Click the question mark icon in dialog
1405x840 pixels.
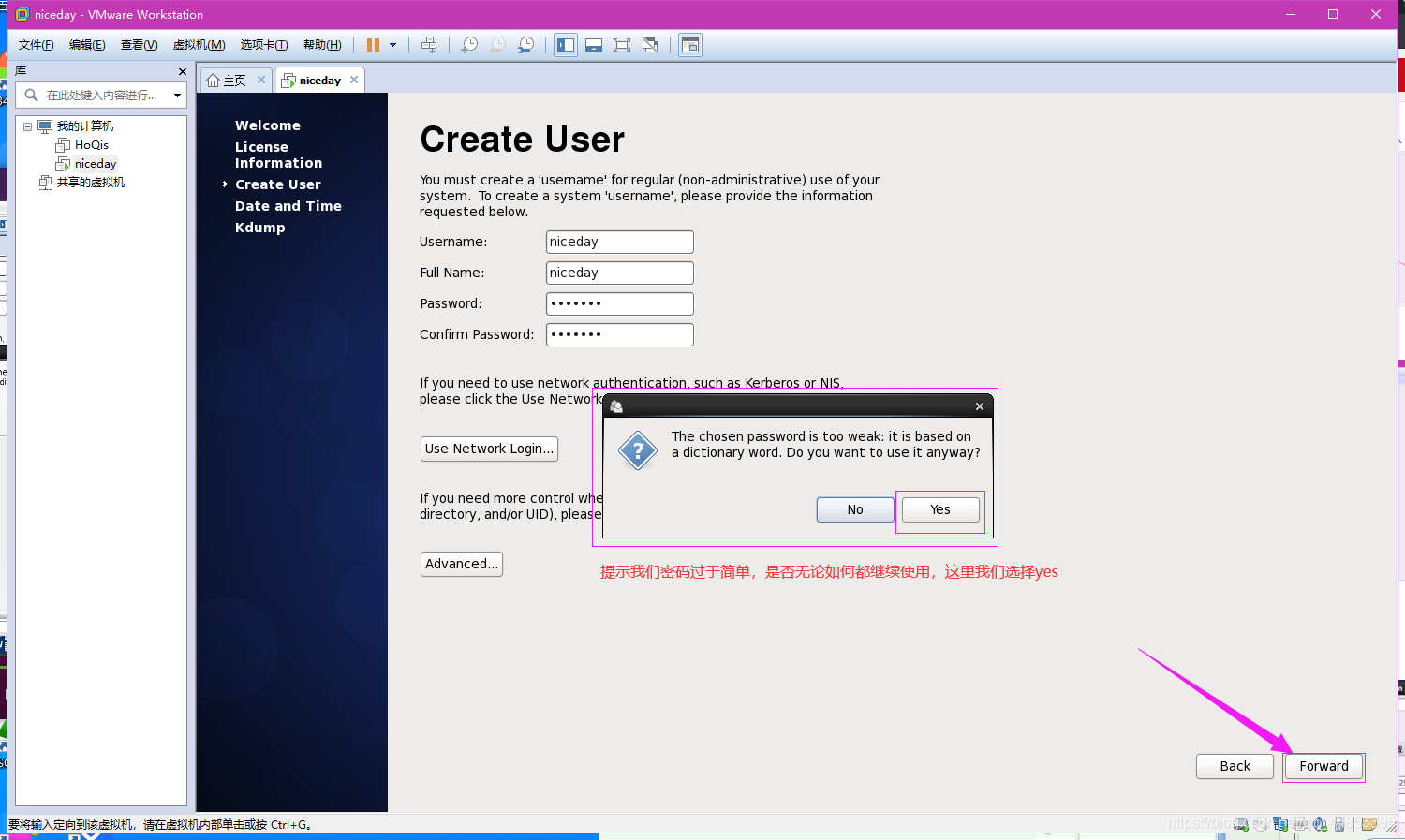coord(638,450)
